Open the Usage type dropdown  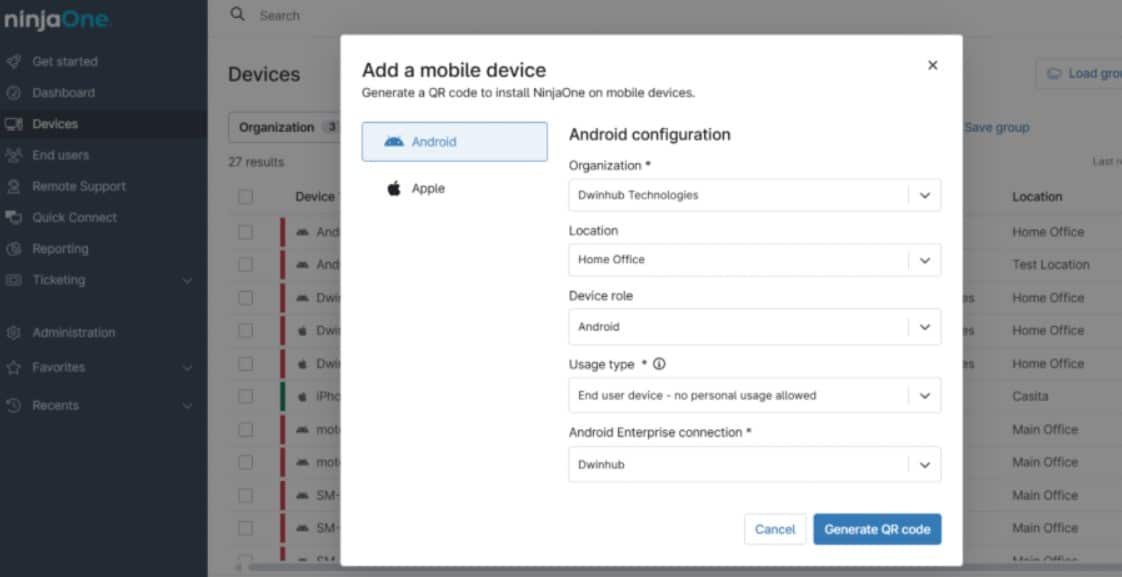tap(755, 395)
